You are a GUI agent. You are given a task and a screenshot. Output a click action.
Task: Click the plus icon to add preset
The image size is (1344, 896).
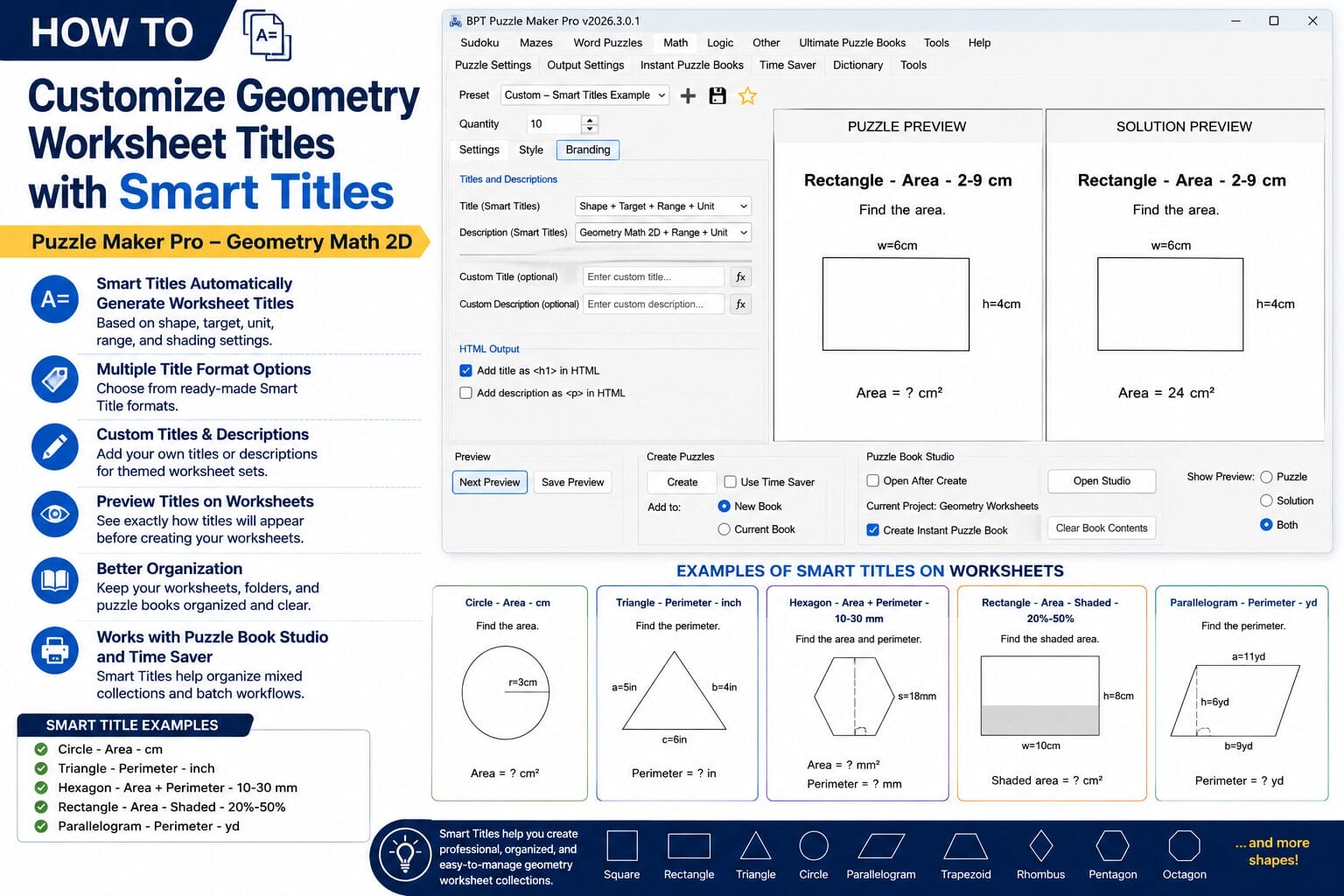(689, 95)
